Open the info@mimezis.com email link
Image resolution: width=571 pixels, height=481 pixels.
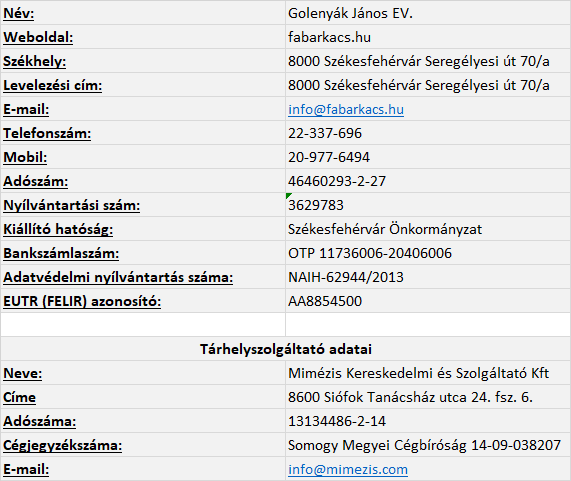coord(348,469)
